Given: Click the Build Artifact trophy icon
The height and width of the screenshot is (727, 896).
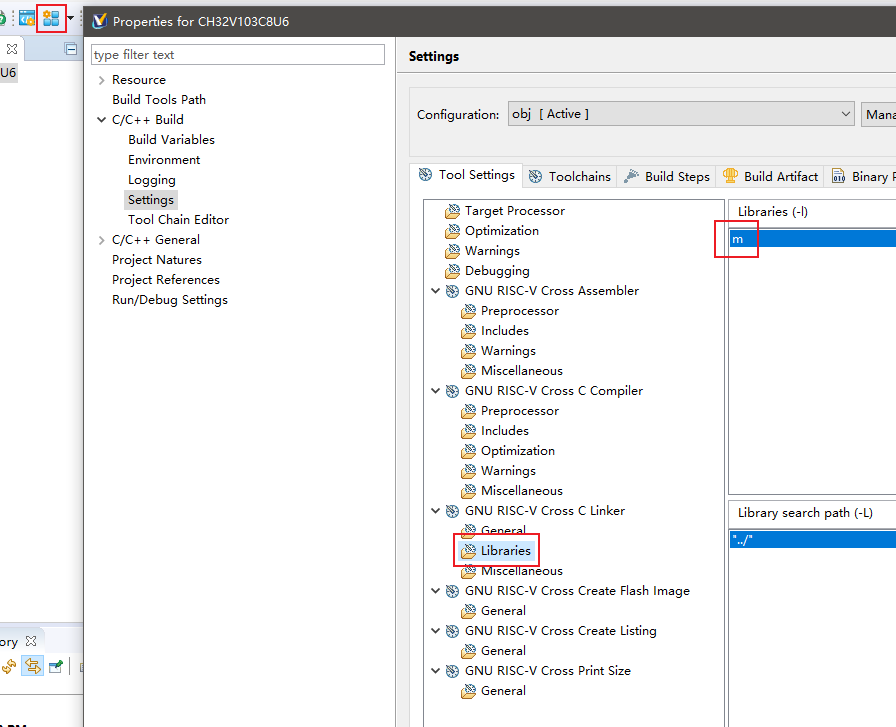Looking at the screenshot, I should 730,176.
